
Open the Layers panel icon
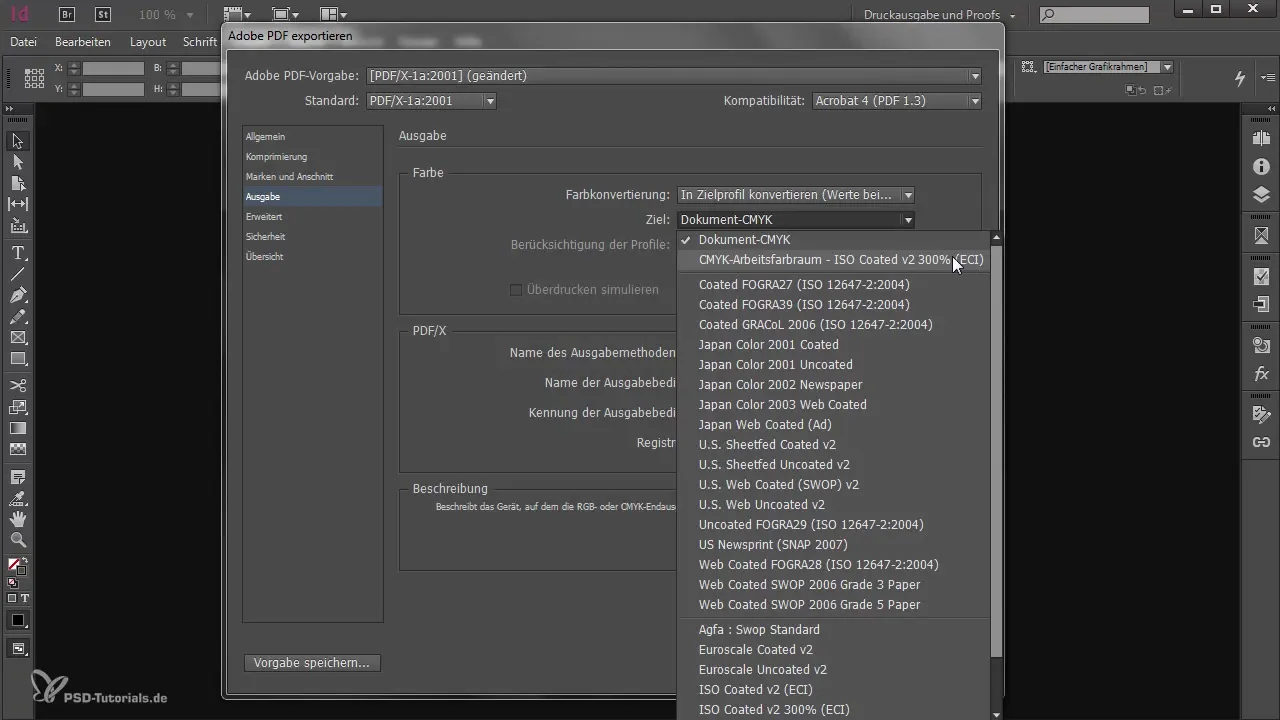[x=1261, y=194]
